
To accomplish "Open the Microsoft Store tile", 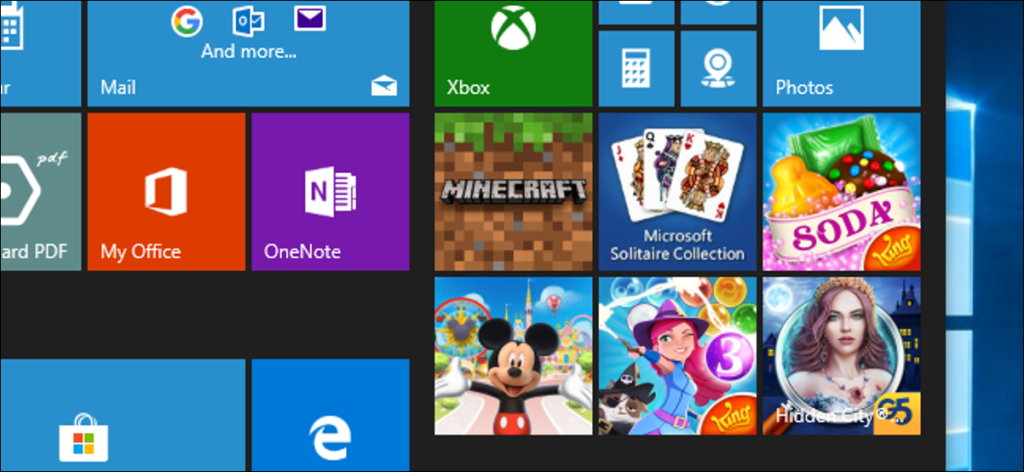I will point(84,418).
